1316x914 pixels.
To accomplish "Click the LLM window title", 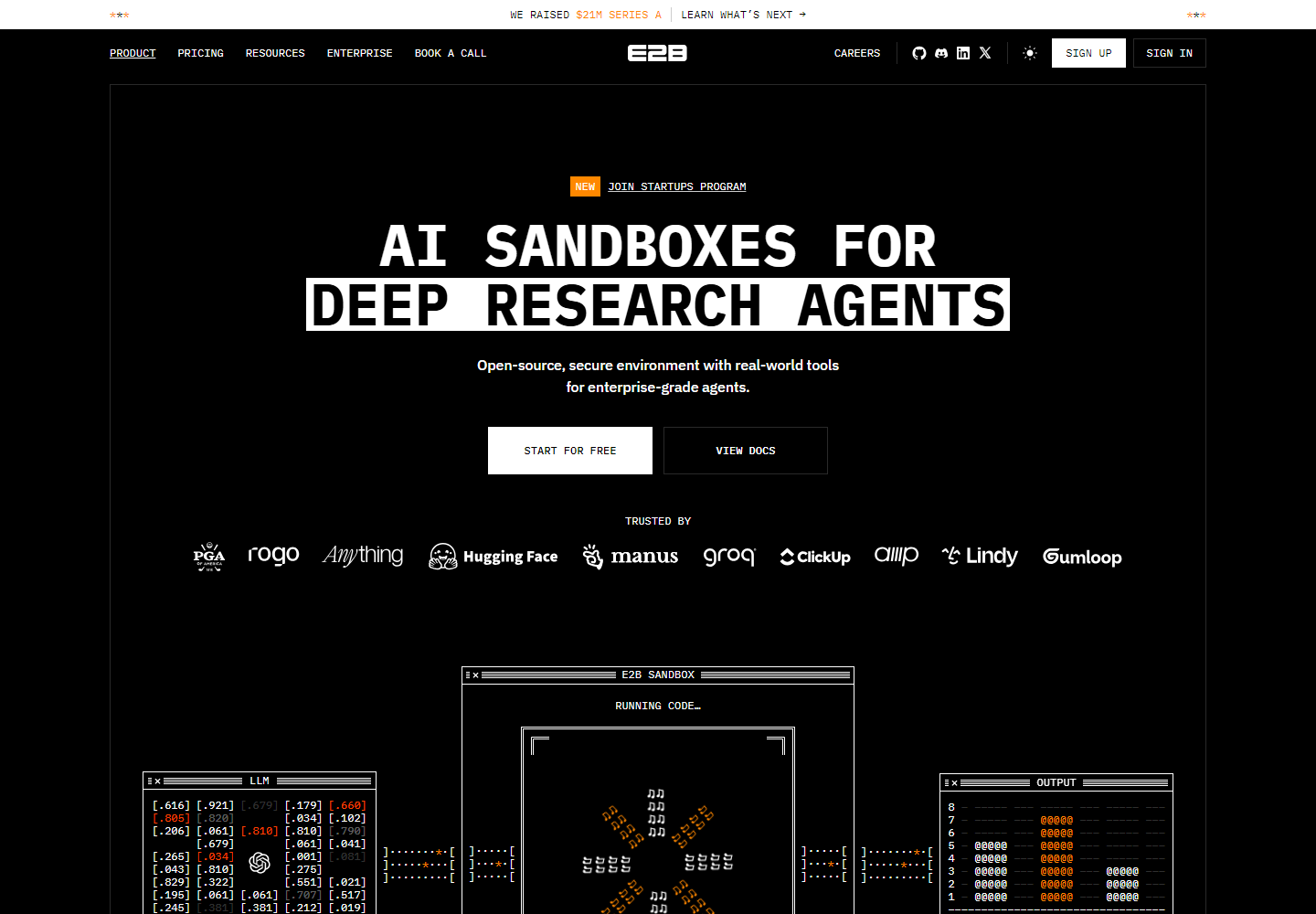I will [260, 781].
